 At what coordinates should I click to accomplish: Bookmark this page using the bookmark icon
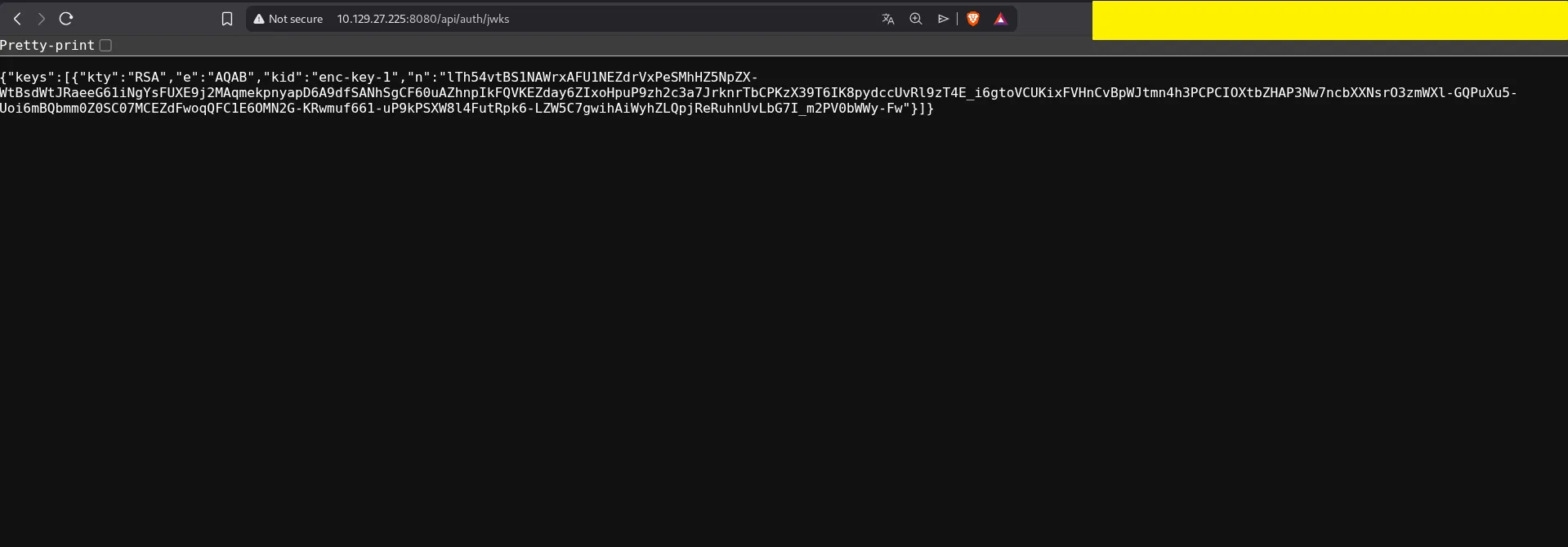pos(227,19)
